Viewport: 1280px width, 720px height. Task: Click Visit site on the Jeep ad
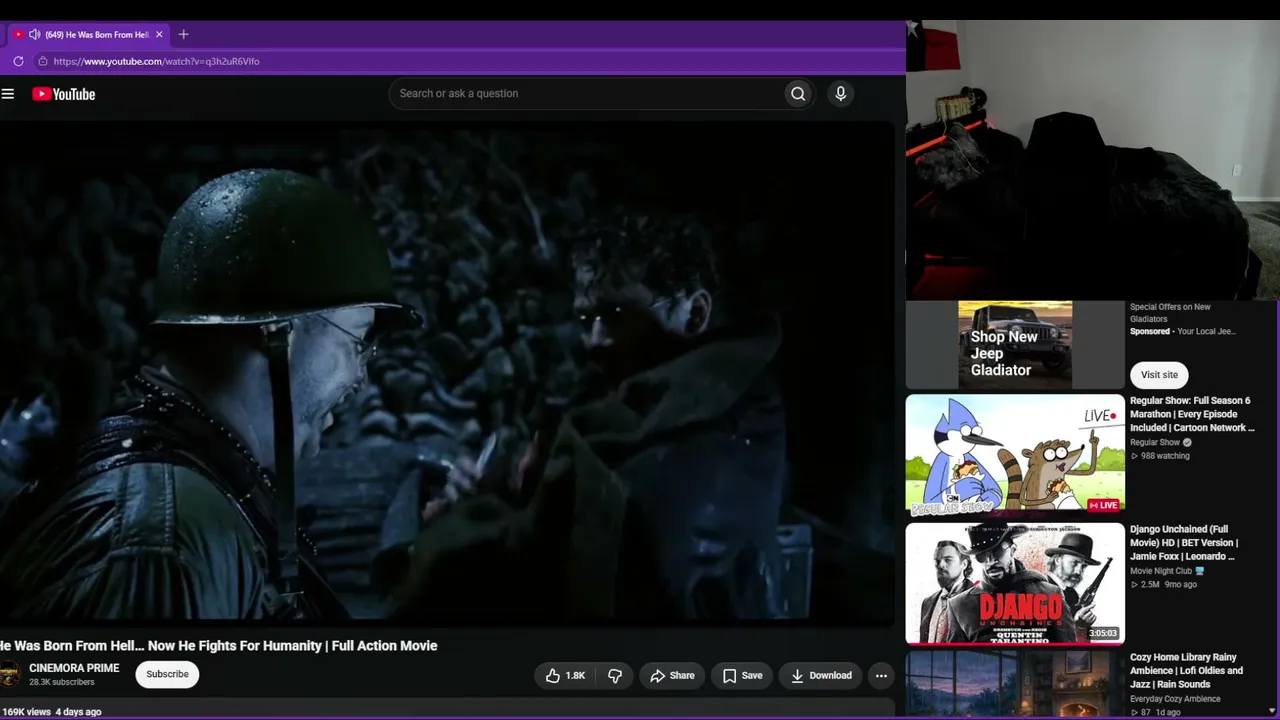tap(1159, 375)
